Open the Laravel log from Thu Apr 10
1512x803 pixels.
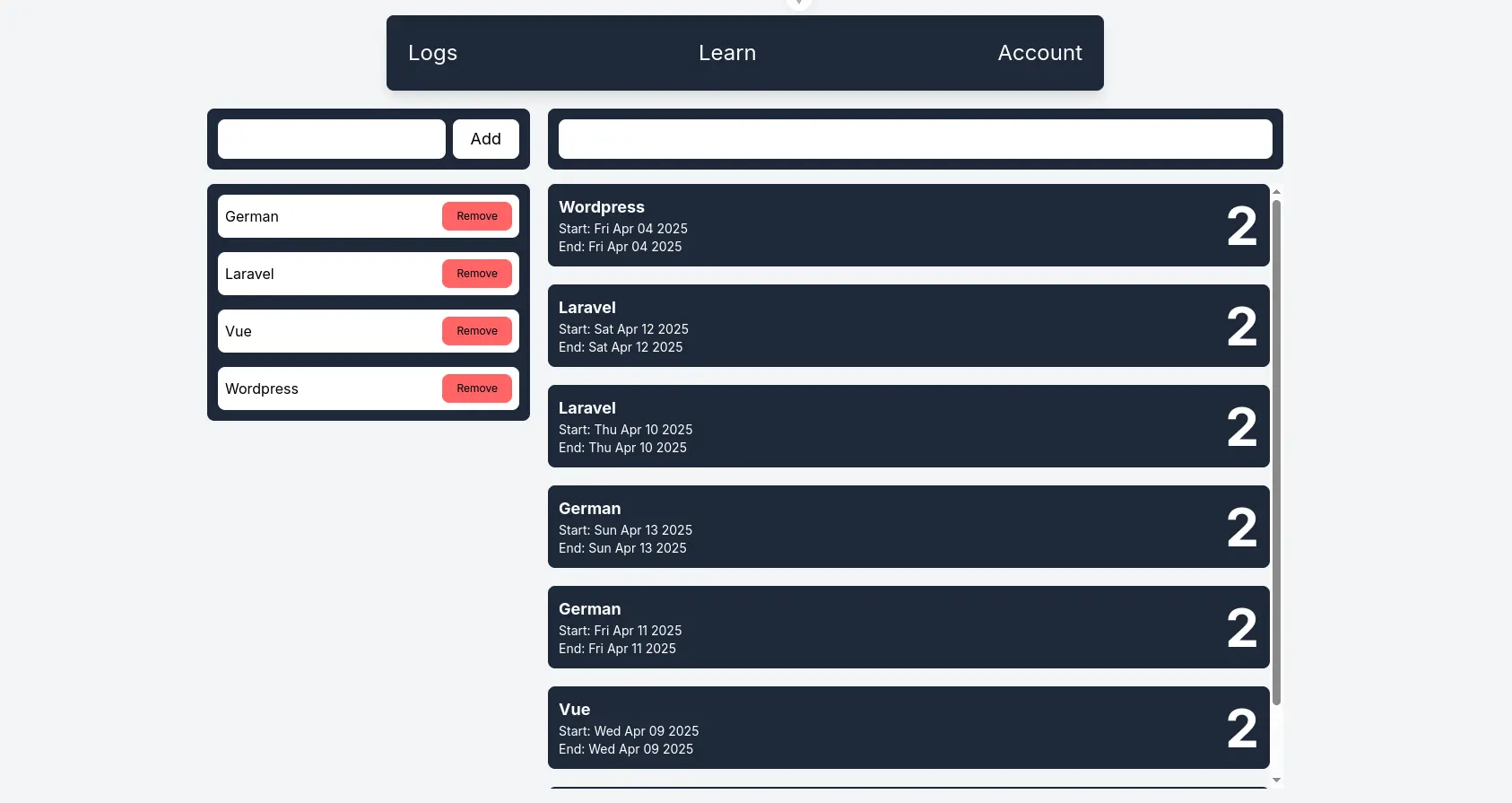[908, 426]
